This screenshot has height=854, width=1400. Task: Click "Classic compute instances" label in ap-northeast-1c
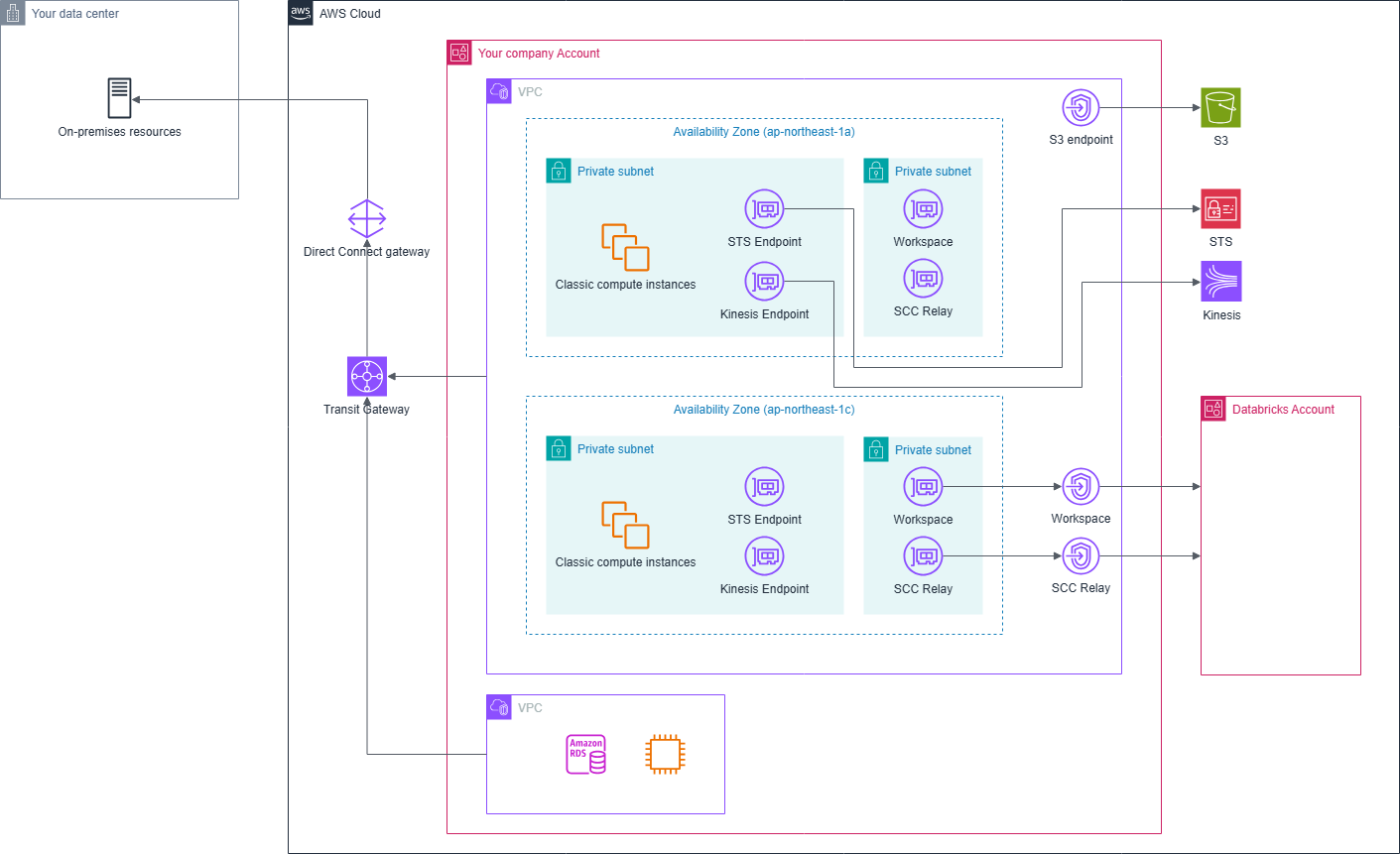[x=626, y=562]
